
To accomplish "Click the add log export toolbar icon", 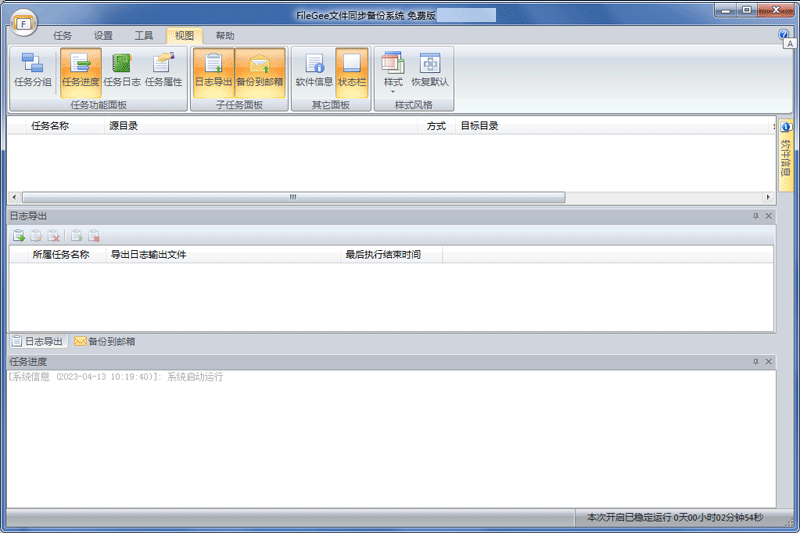I will 18,236.
